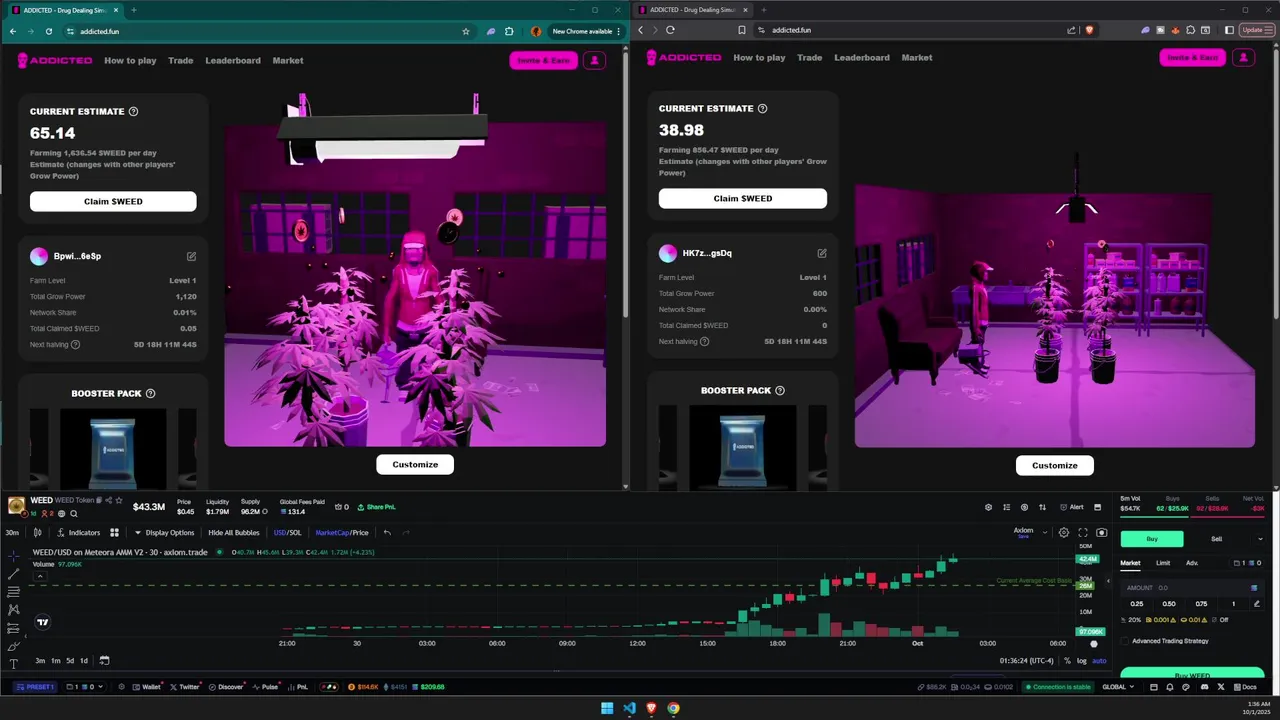Click Invite & Earn in right window
This screenshot has height=720, width=1280.
point(1193,57)
